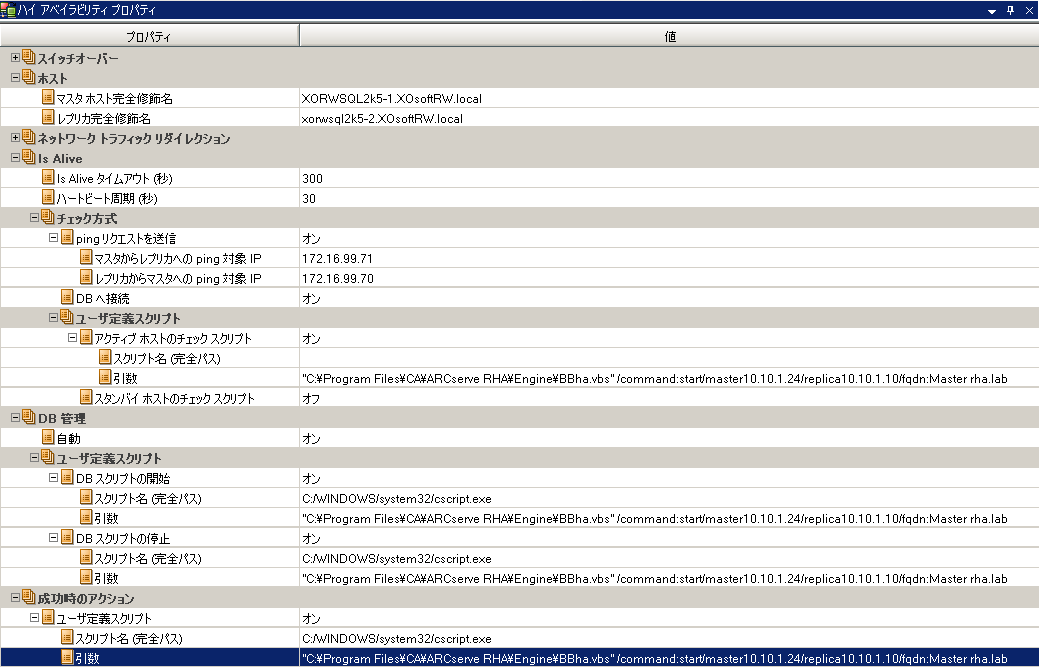Click the マスタ ホスト完全修飾名 property icon
This screenshot has height=667, width=1040.
[48, 97]
